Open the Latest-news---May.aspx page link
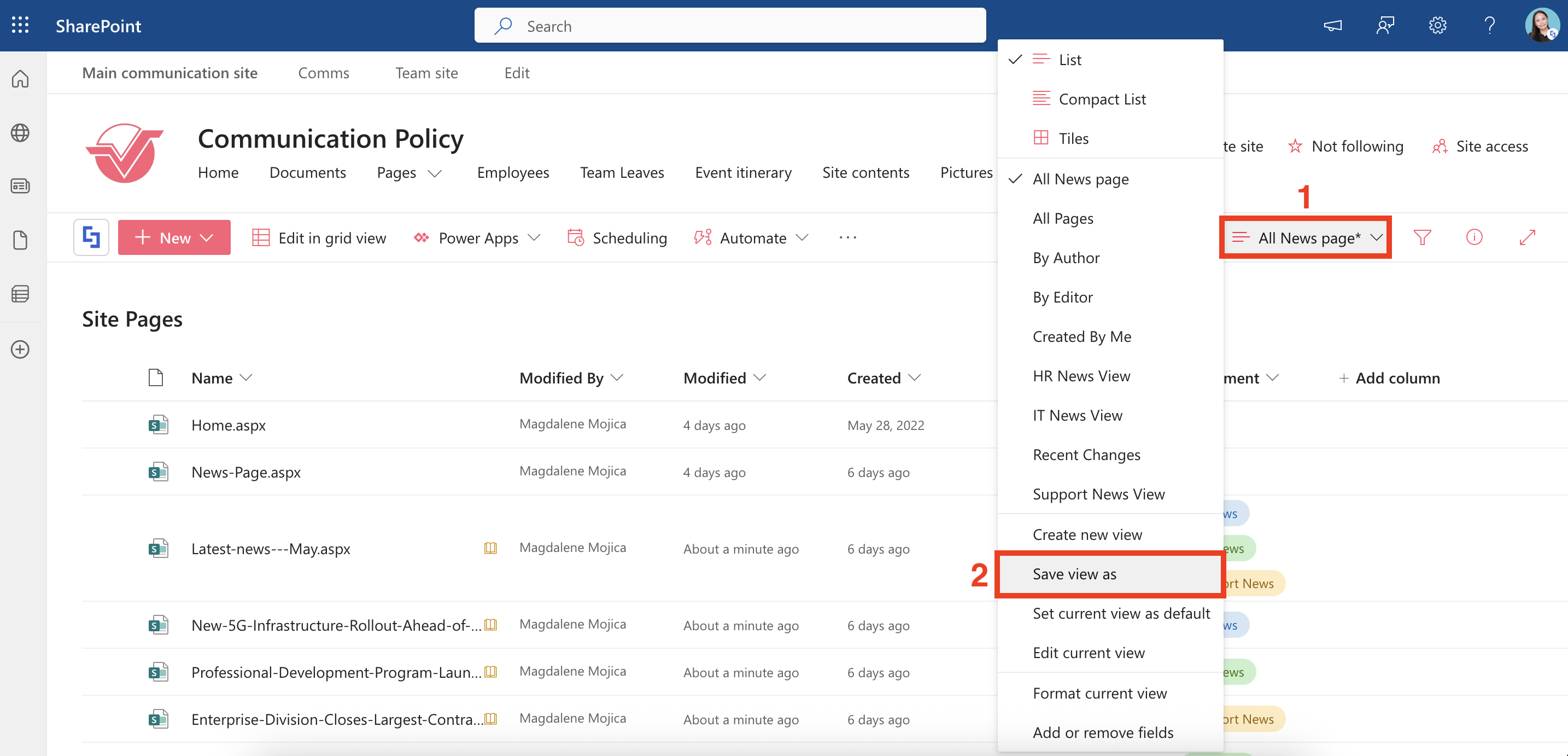 (270, 548)
